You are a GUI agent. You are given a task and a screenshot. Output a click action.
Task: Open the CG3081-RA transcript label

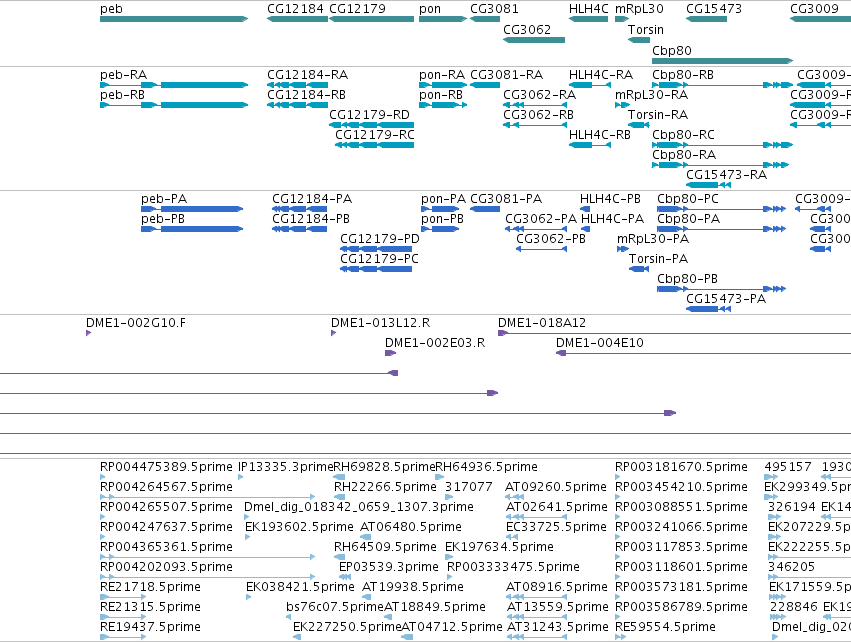(506, 75)
